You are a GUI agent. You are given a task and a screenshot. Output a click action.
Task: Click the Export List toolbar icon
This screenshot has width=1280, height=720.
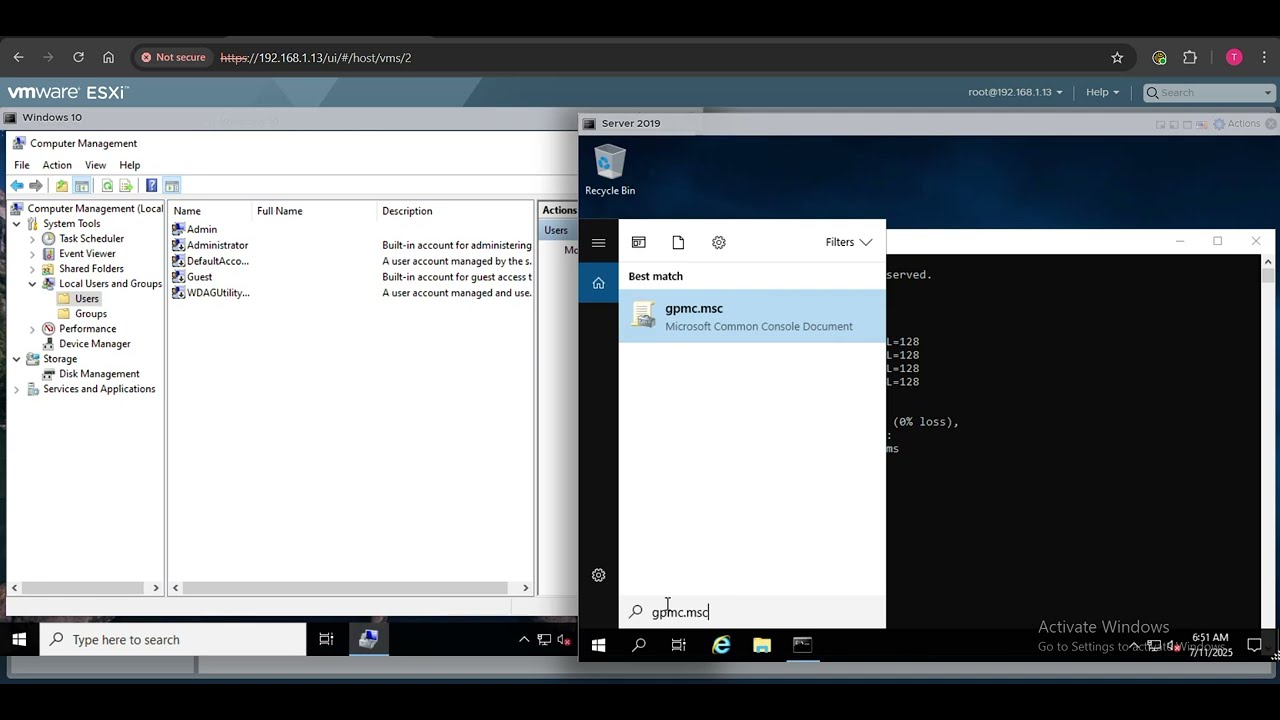point(126,186)
